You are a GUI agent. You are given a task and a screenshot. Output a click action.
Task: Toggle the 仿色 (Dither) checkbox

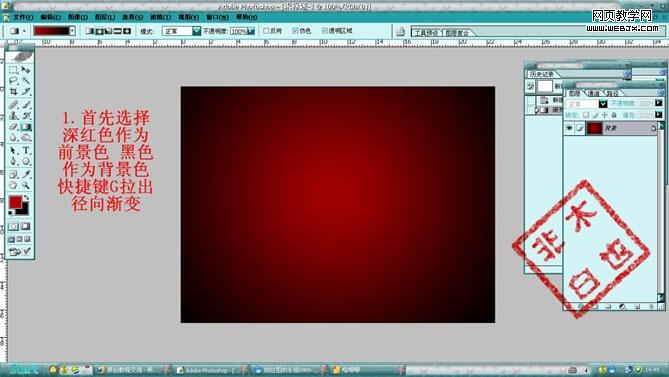[x=295, y=31]
